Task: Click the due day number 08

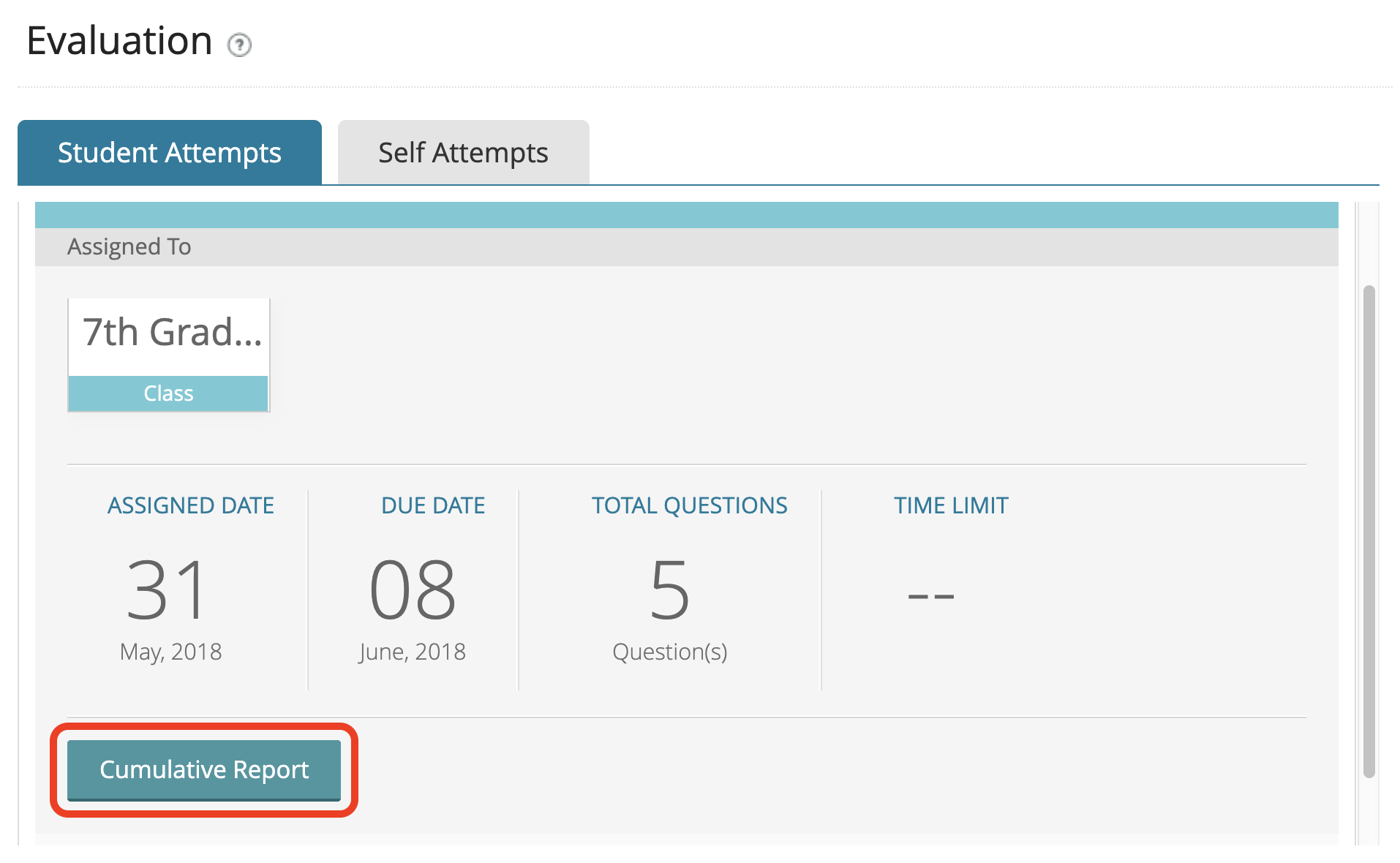Action: pyautogui.click(x=413, y=589)
